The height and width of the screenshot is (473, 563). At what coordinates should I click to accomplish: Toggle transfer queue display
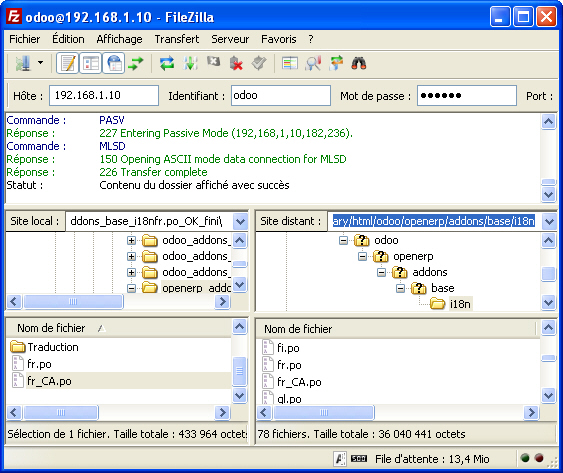[x=136, y=64]
